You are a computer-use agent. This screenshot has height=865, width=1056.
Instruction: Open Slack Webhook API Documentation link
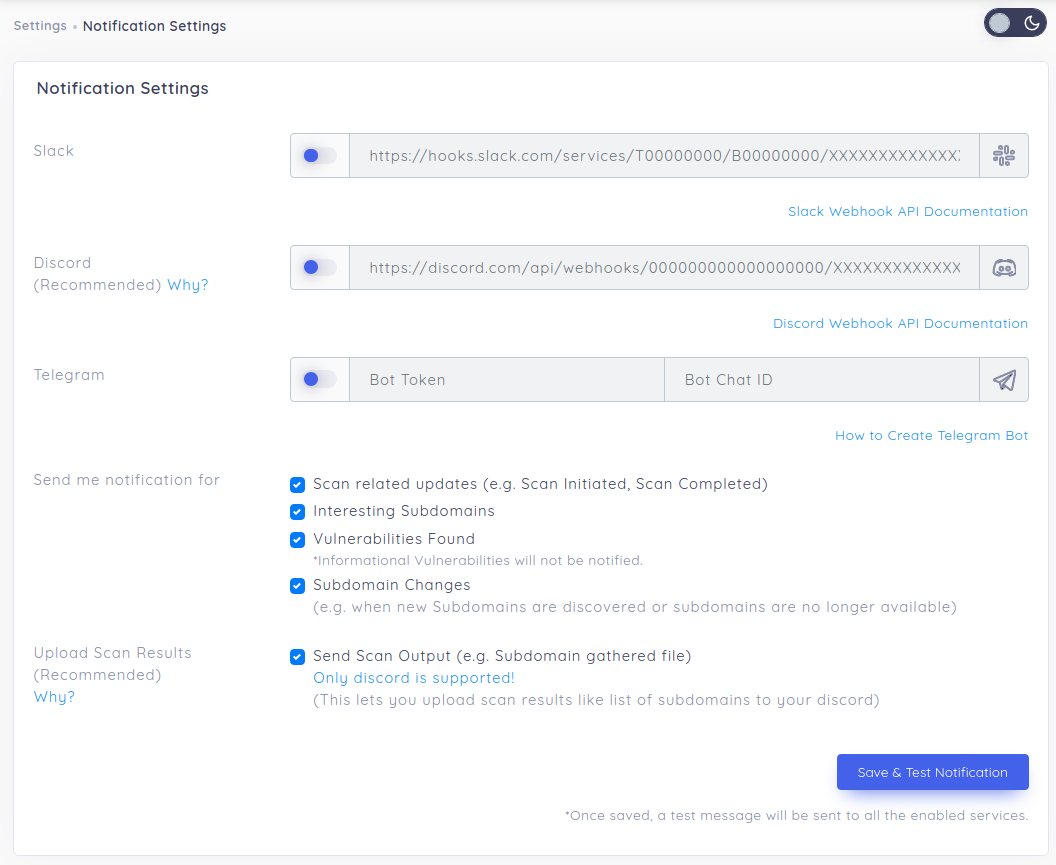(x=907, y=212)
